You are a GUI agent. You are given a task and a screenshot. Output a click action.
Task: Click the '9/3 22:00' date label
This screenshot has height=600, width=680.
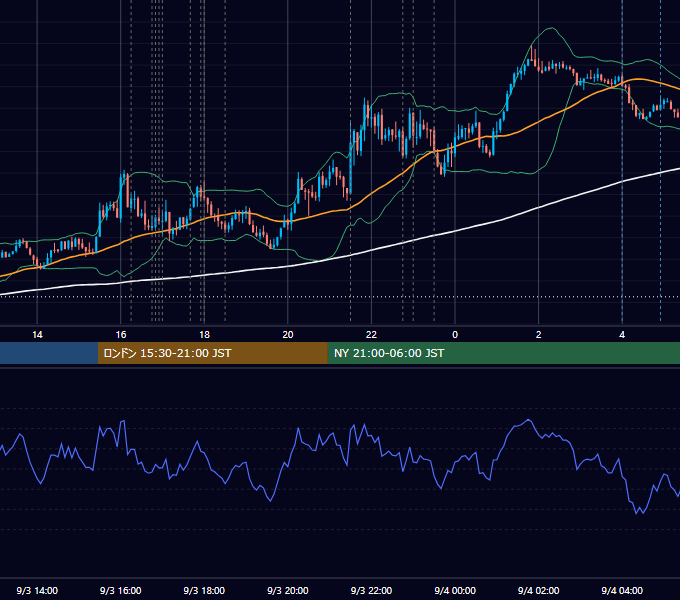coord(371,590)
